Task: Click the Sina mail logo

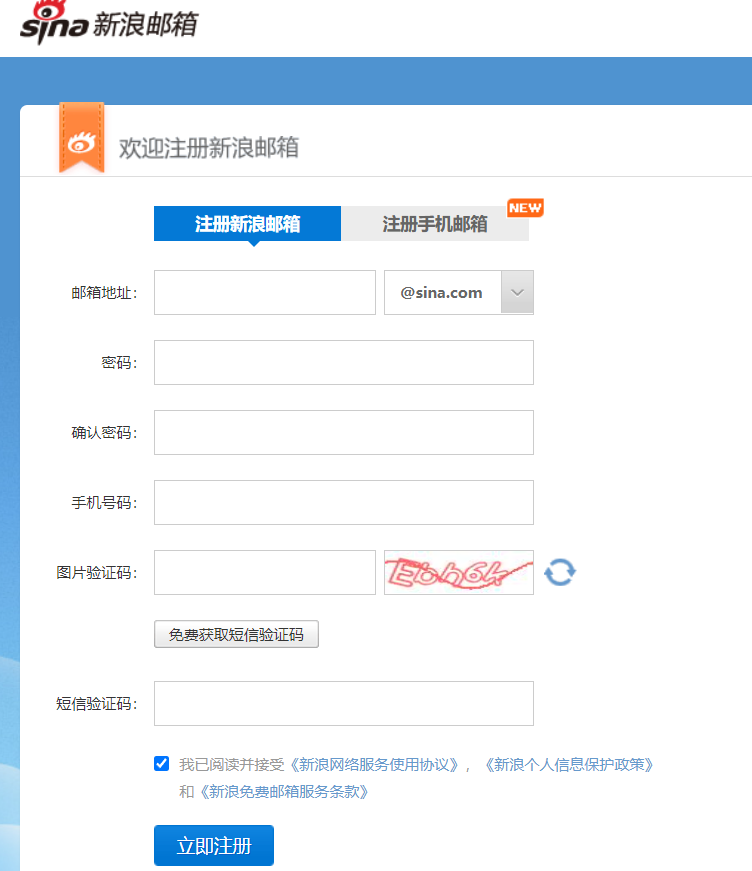Action: 109,22
